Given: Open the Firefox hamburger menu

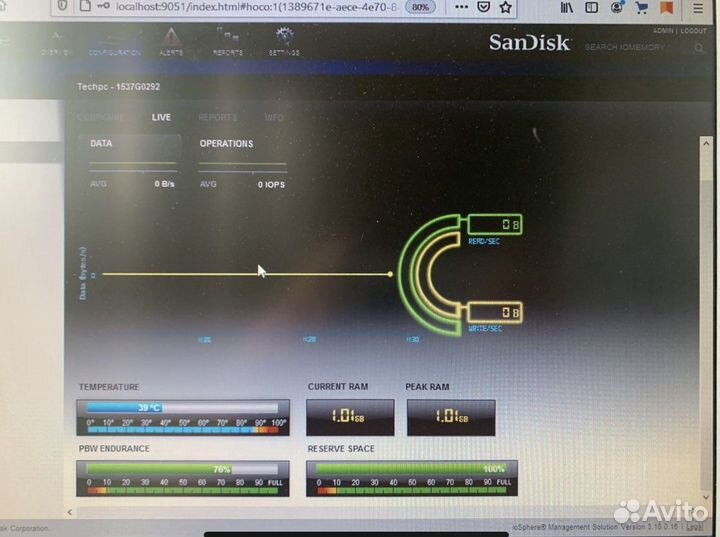Looking at the screenshot, I should point(698,8).
